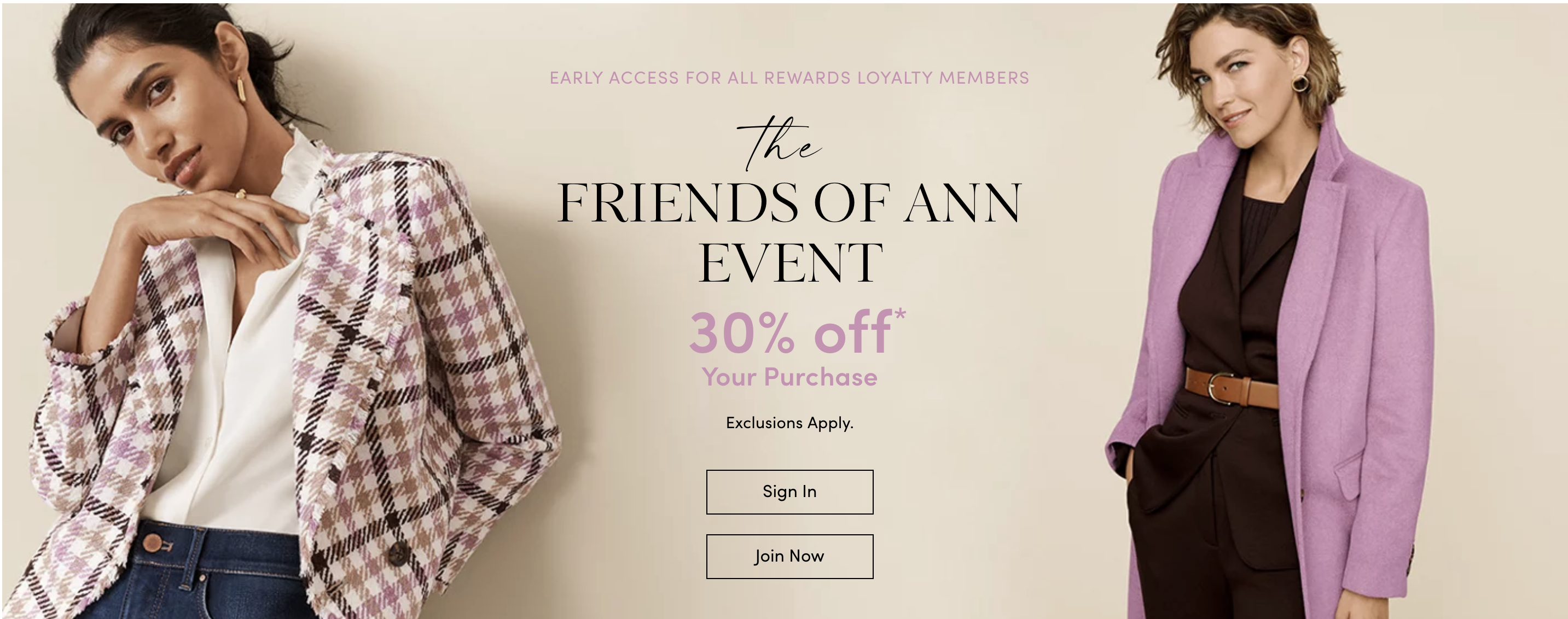Click the script 'the' lettering

click(779, 144)
